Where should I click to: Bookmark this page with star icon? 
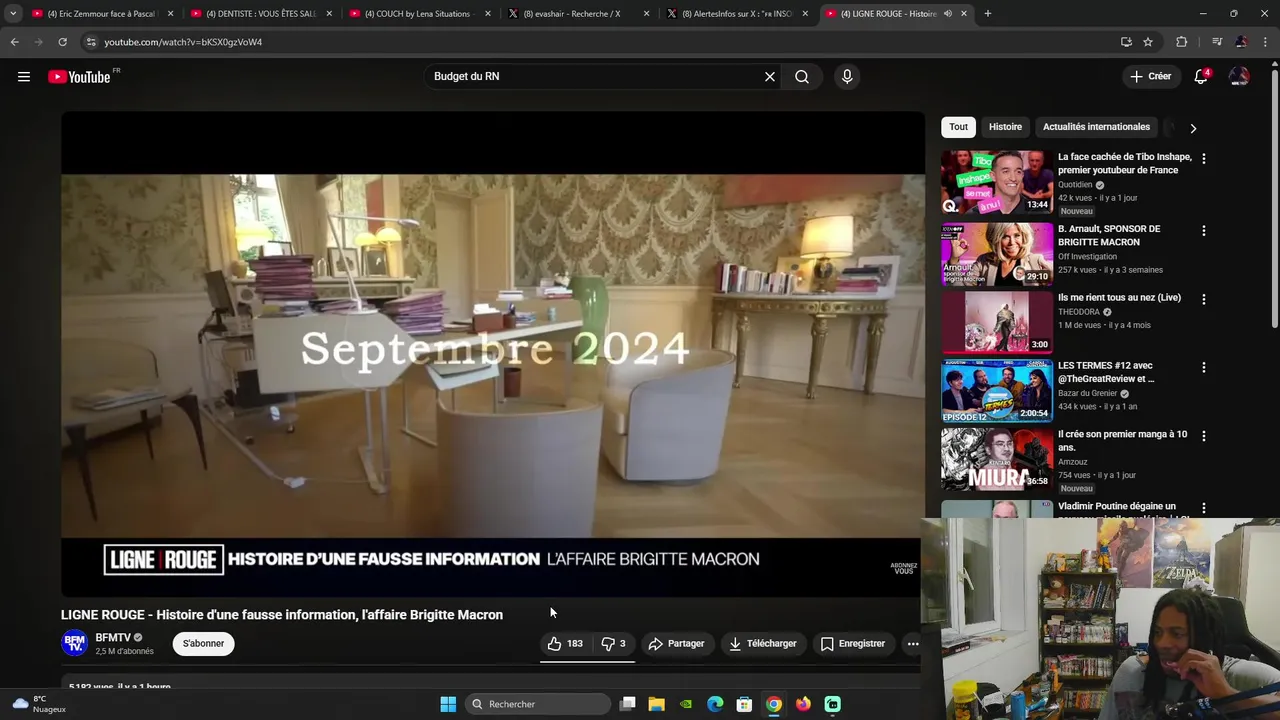pyautogui.click(x=1148, y=42)
